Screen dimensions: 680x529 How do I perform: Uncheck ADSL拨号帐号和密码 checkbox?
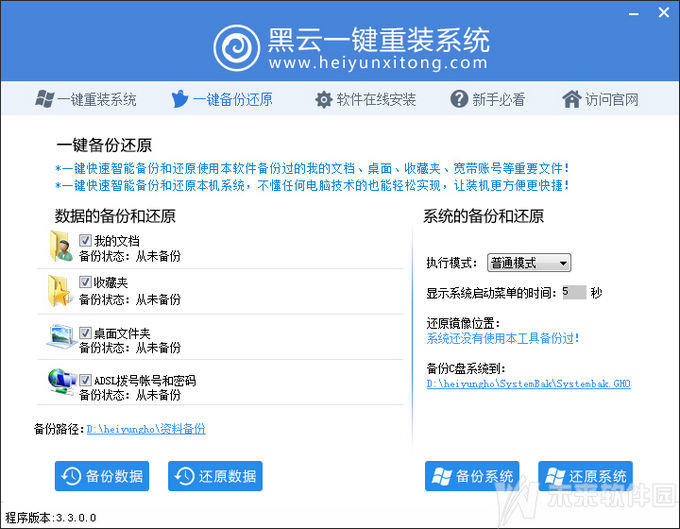click(85, 380)
